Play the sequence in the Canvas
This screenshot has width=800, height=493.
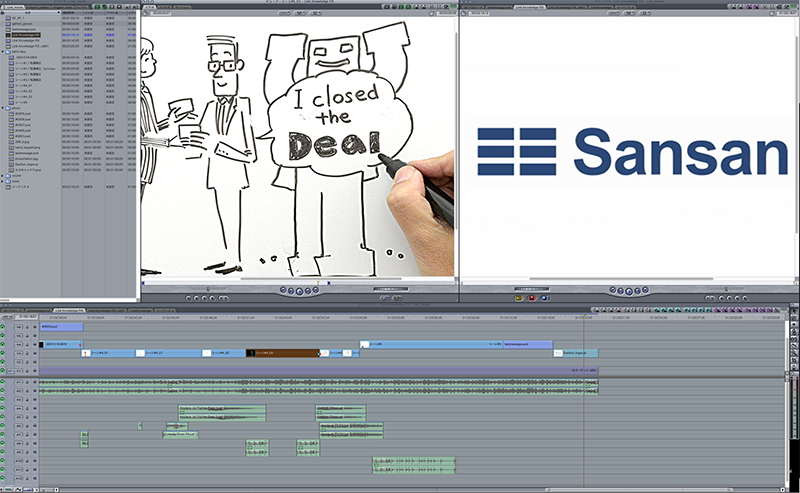[629, 291]
